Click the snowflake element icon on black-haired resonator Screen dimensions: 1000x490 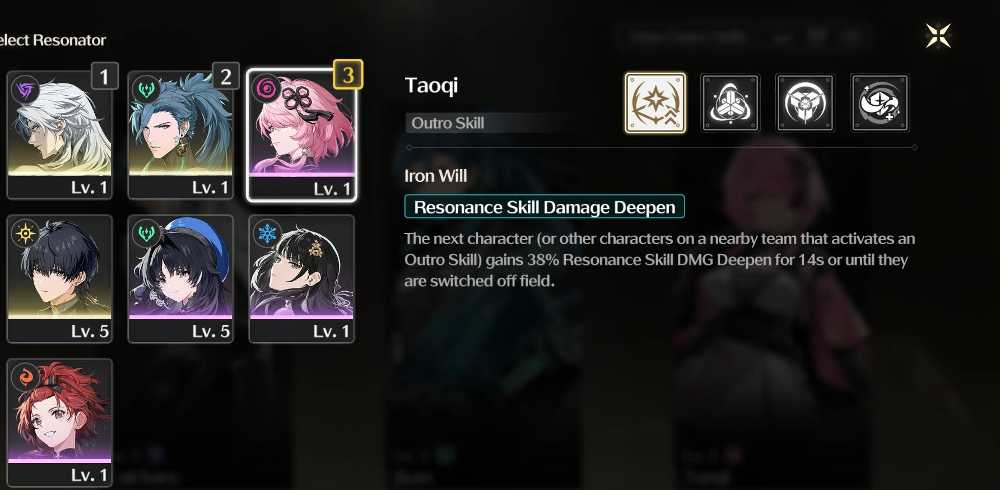pos(267,234)
